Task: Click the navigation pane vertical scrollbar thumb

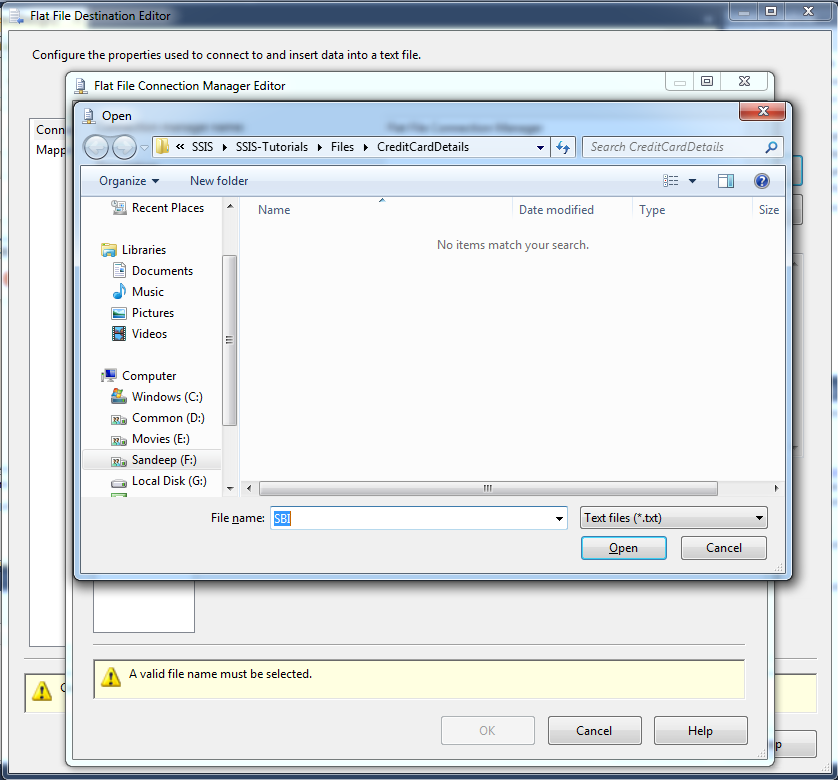Action: (229, 340)
